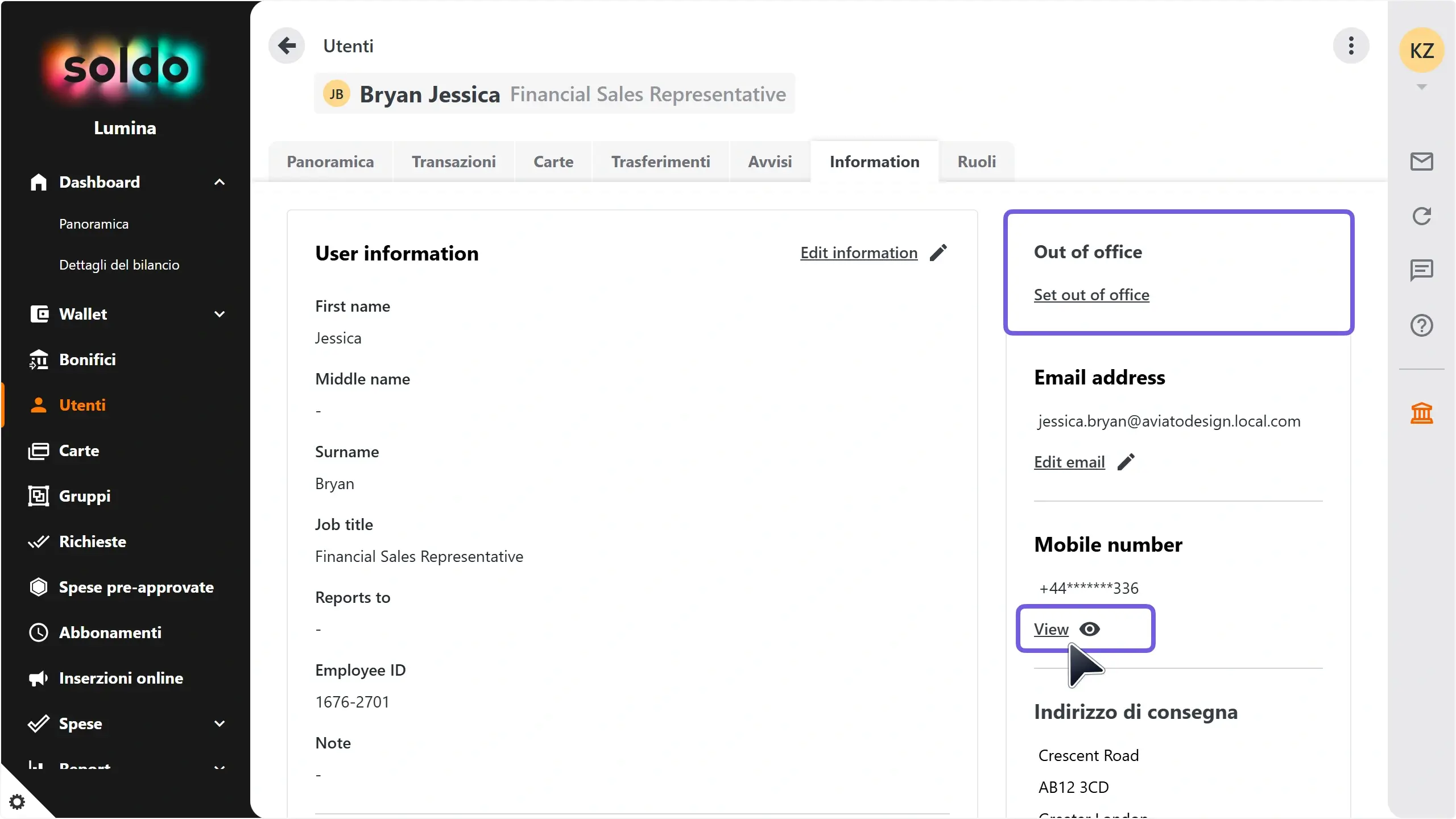The width and height of the screenshot is (1456, 819).
Task: Click the Richieste double-check icon
Action: (39, 541)
